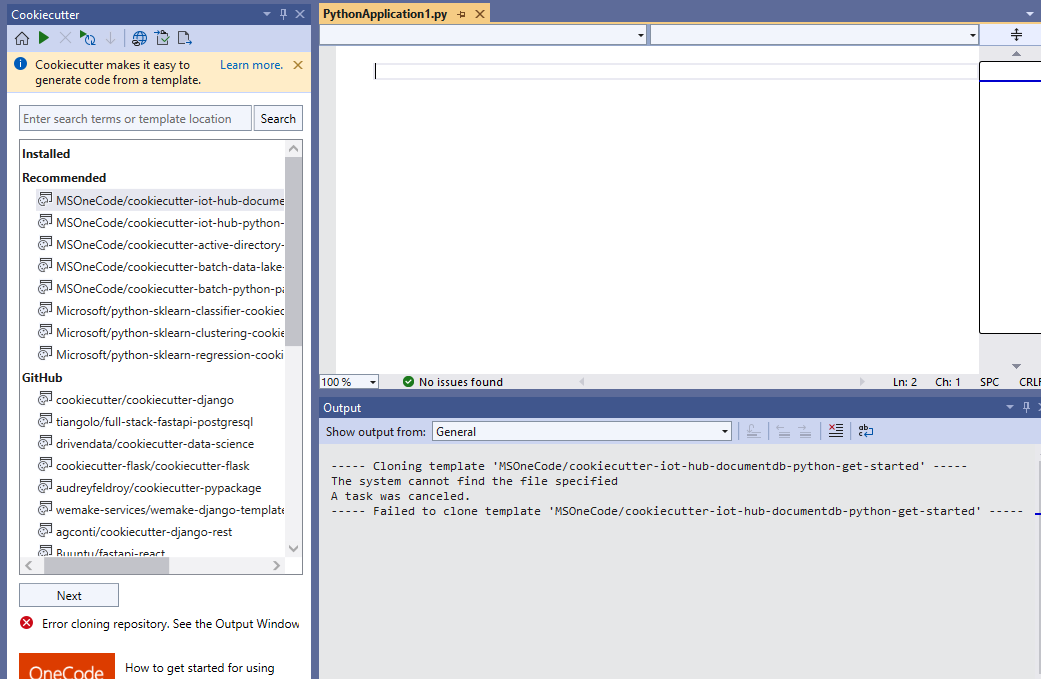Screen dimensions: 1041x679
Task: Click the update templates refresh icon
Action: [88, 37]
